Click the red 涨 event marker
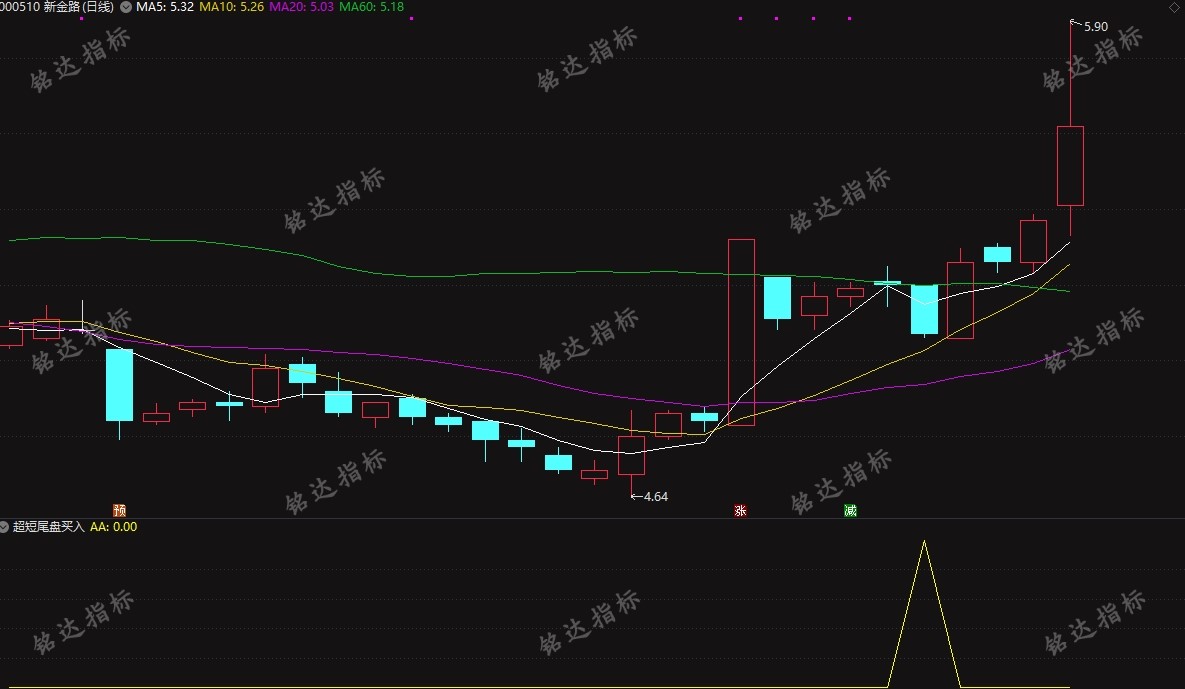The image size is (1185, 689). (740, 511)
